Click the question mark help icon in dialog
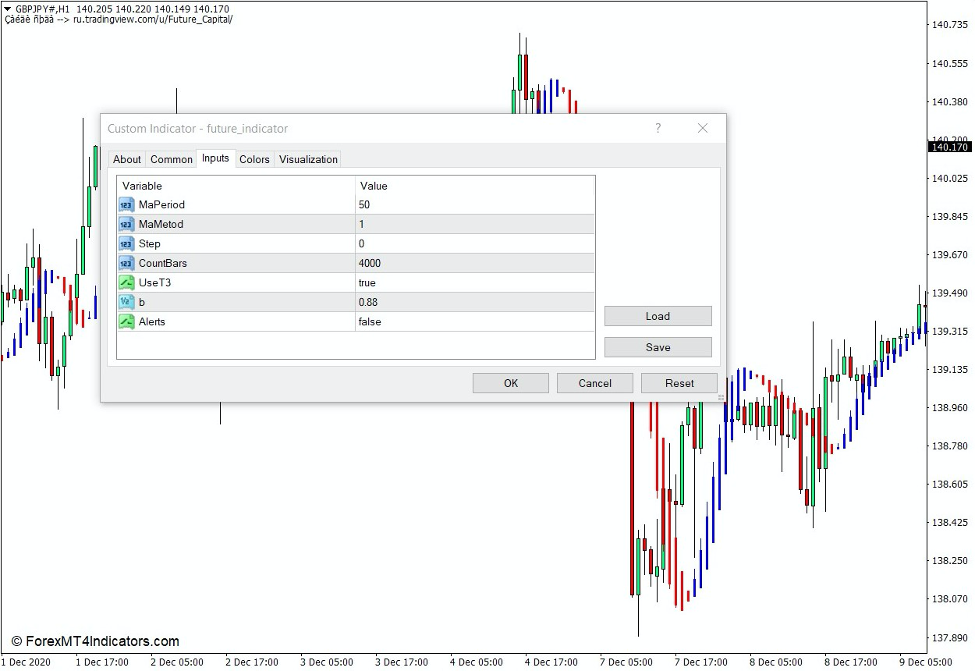This screenshot has width=977, height=672. tap(658, 128)
